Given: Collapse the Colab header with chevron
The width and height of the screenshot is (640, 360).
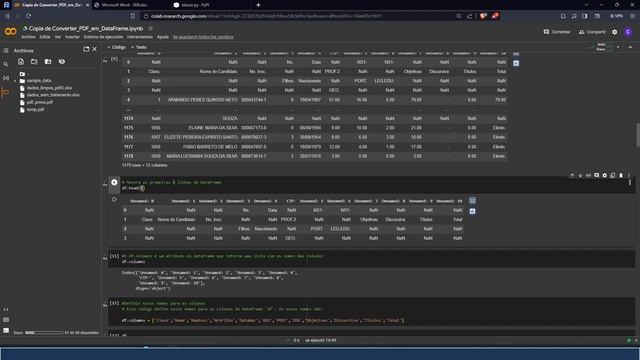Looking at the screenshot, I should 630,47.
